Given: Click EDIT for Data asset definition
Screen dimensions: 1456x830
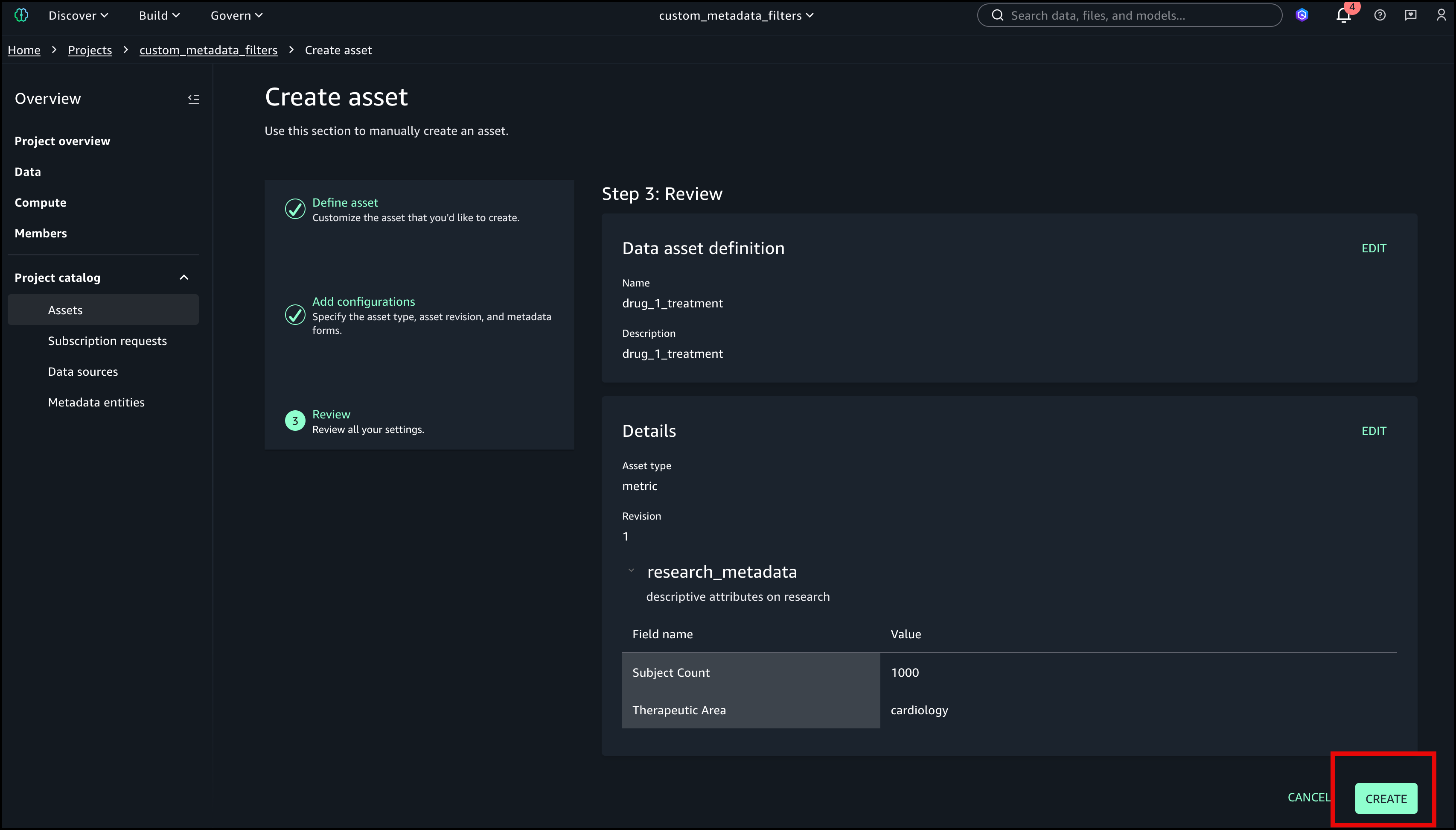Looking at the screenshot, I should point(1373,248).
